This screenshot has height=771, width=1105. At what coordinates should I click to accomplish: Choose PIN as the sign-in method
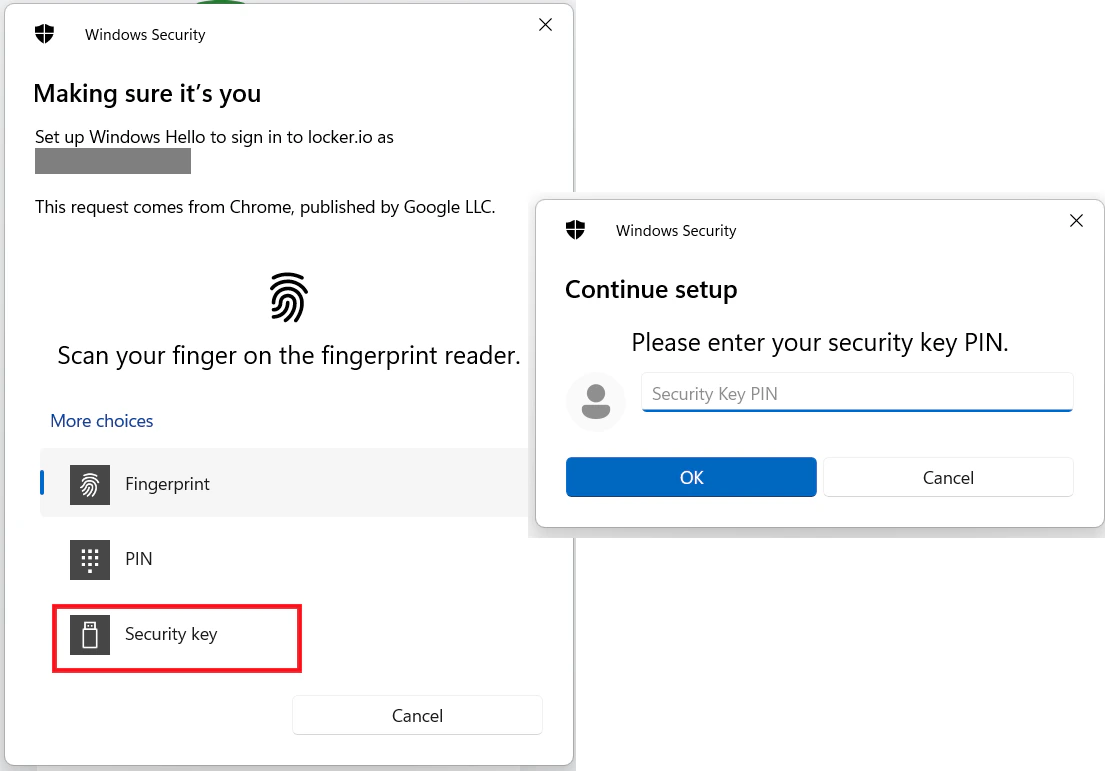tap(139, 559)
